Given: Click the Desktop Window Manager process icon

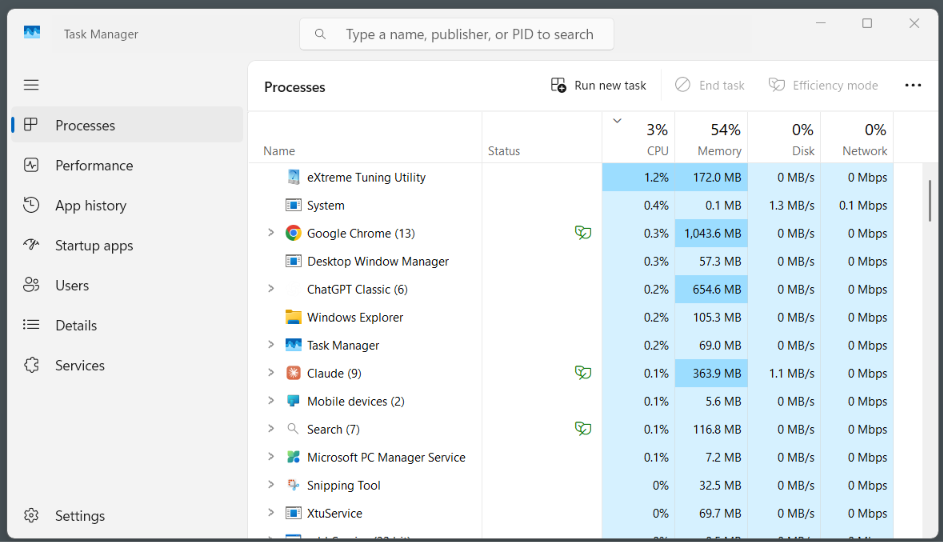Looking at the screenshot, I should (293, 261).
